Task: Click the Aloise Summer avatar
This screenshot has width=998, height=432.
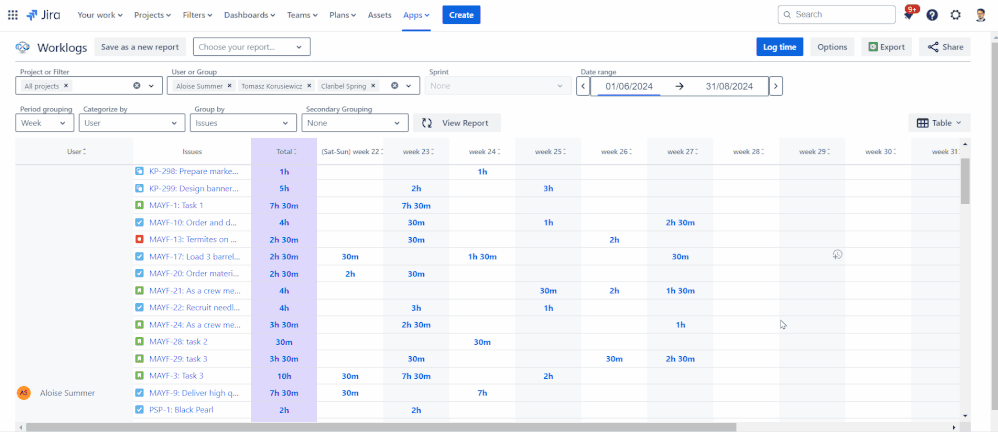Action: pos(24,393)
